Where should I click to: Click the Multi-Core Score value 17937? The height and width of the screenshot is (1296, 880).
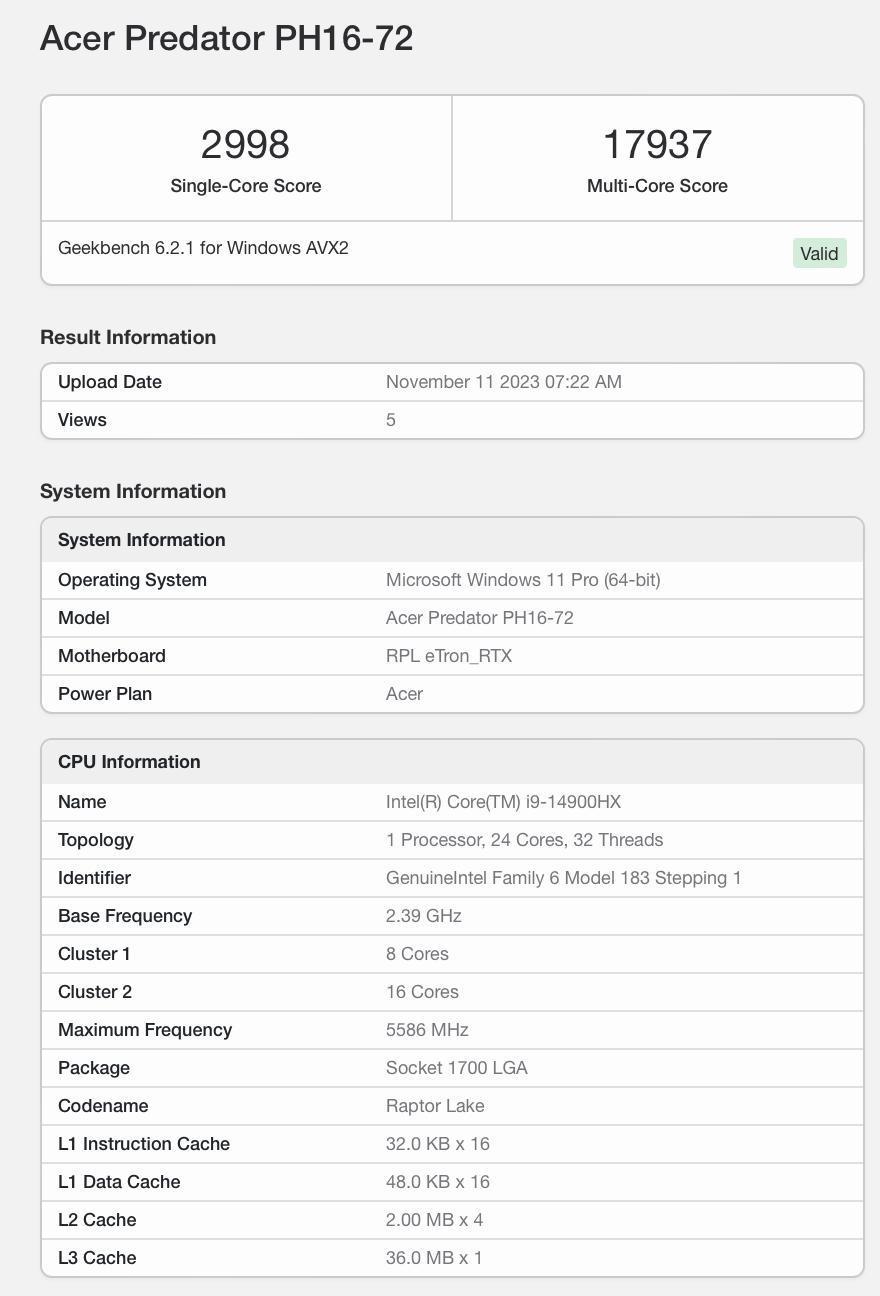coord(657,144)
